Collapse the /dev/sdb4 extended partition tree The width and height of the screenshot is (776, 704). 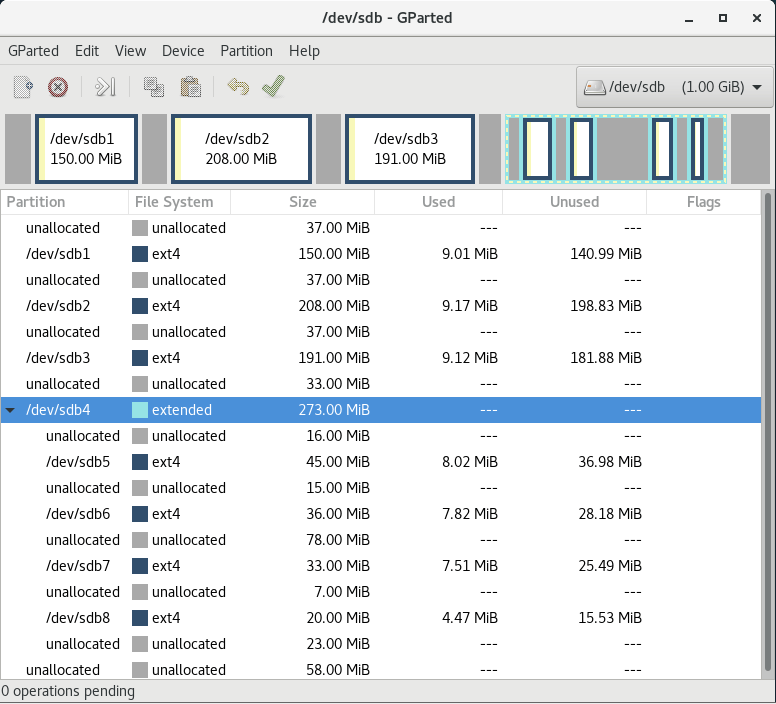click(x=10, y=410)
